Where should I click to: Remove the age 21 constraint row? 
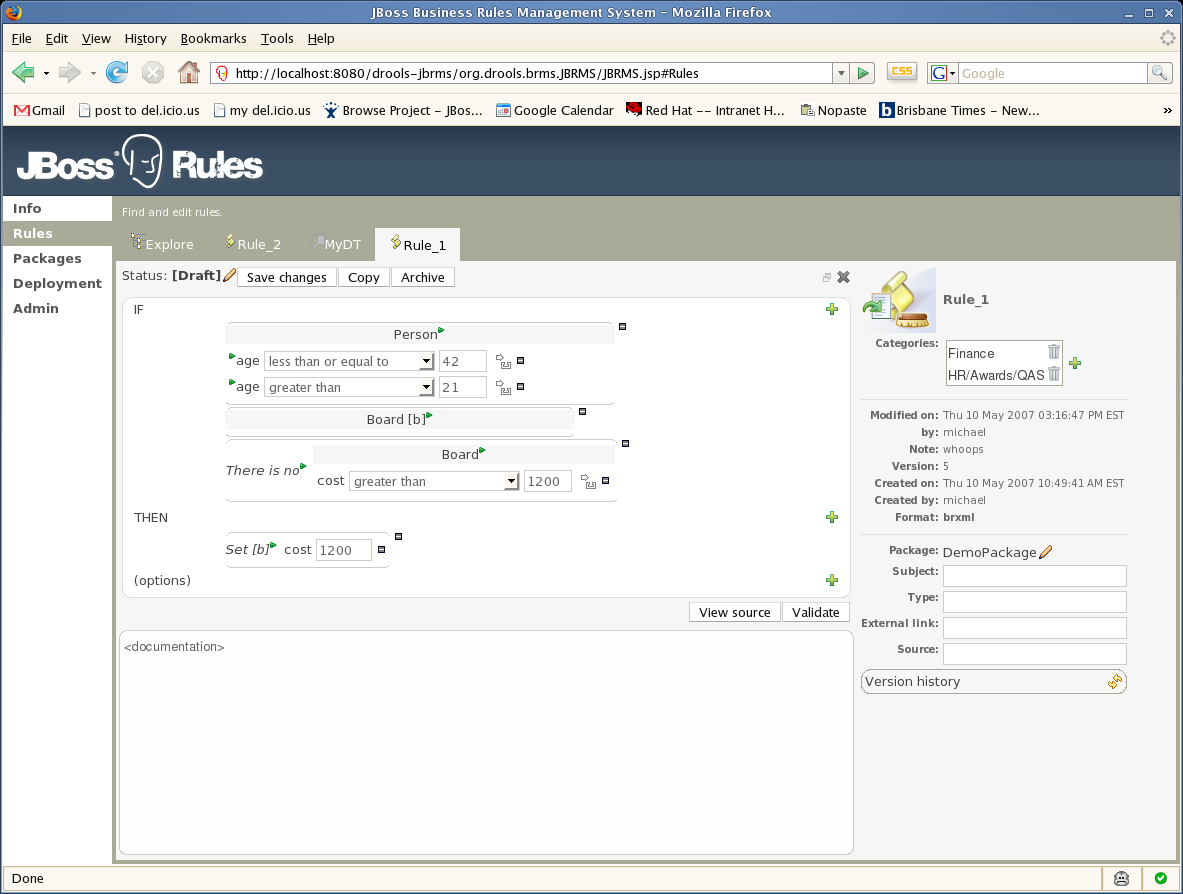521,386
